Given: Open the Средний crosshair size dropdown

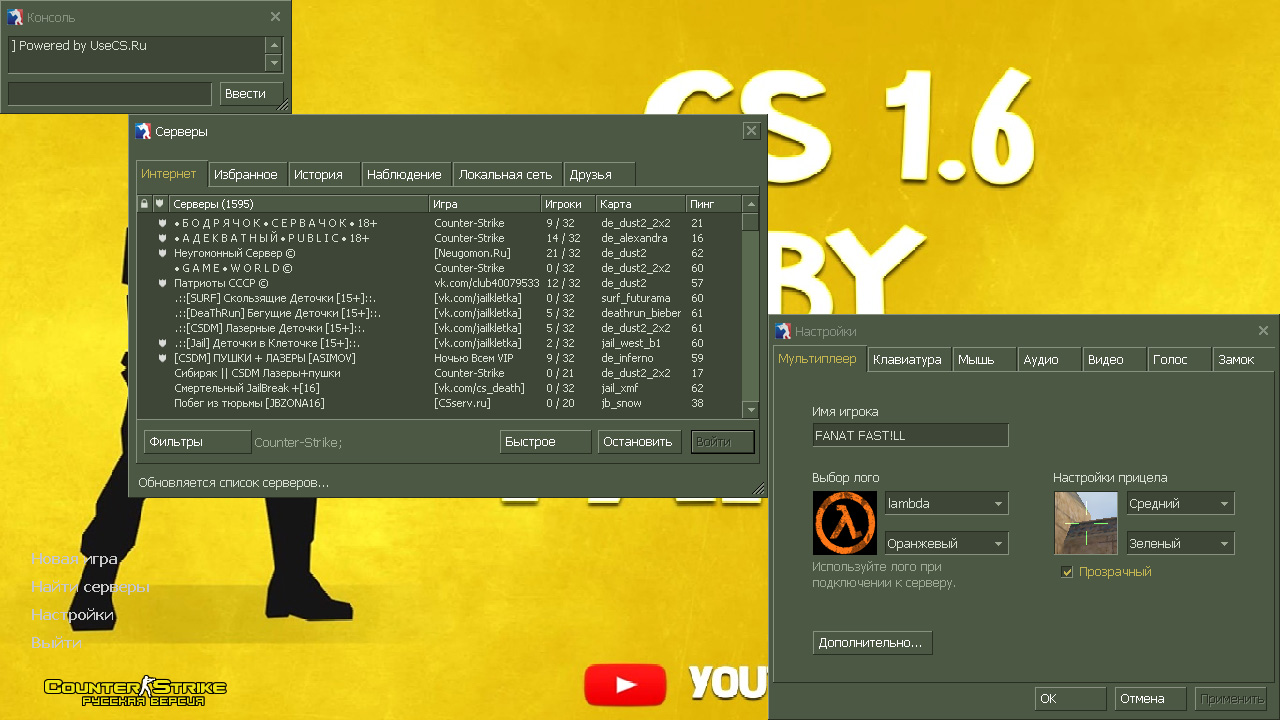Looking at the screenshot, I should pos(1180,504).
